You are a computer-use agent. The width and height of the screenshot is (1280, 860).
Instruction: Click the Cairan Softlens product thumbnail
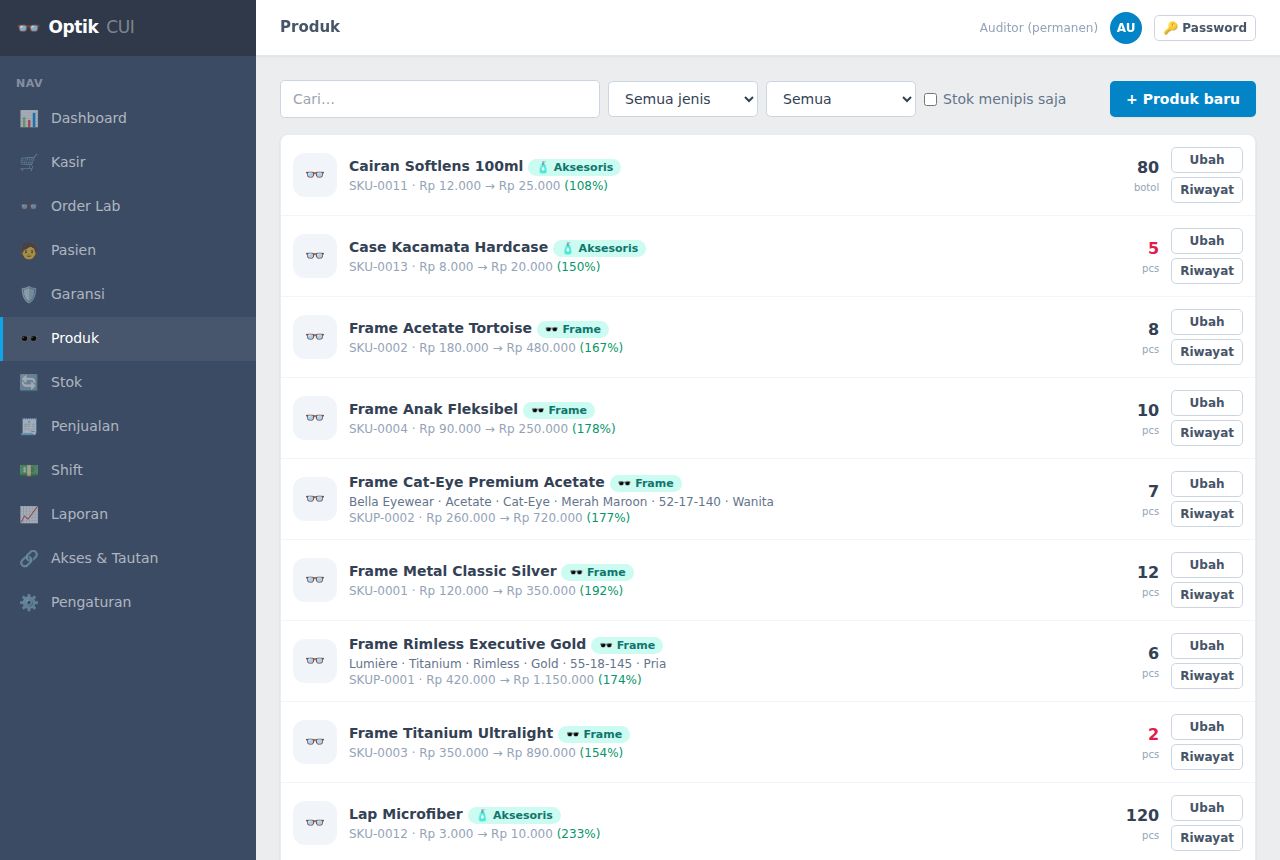(x=315, y=175)
